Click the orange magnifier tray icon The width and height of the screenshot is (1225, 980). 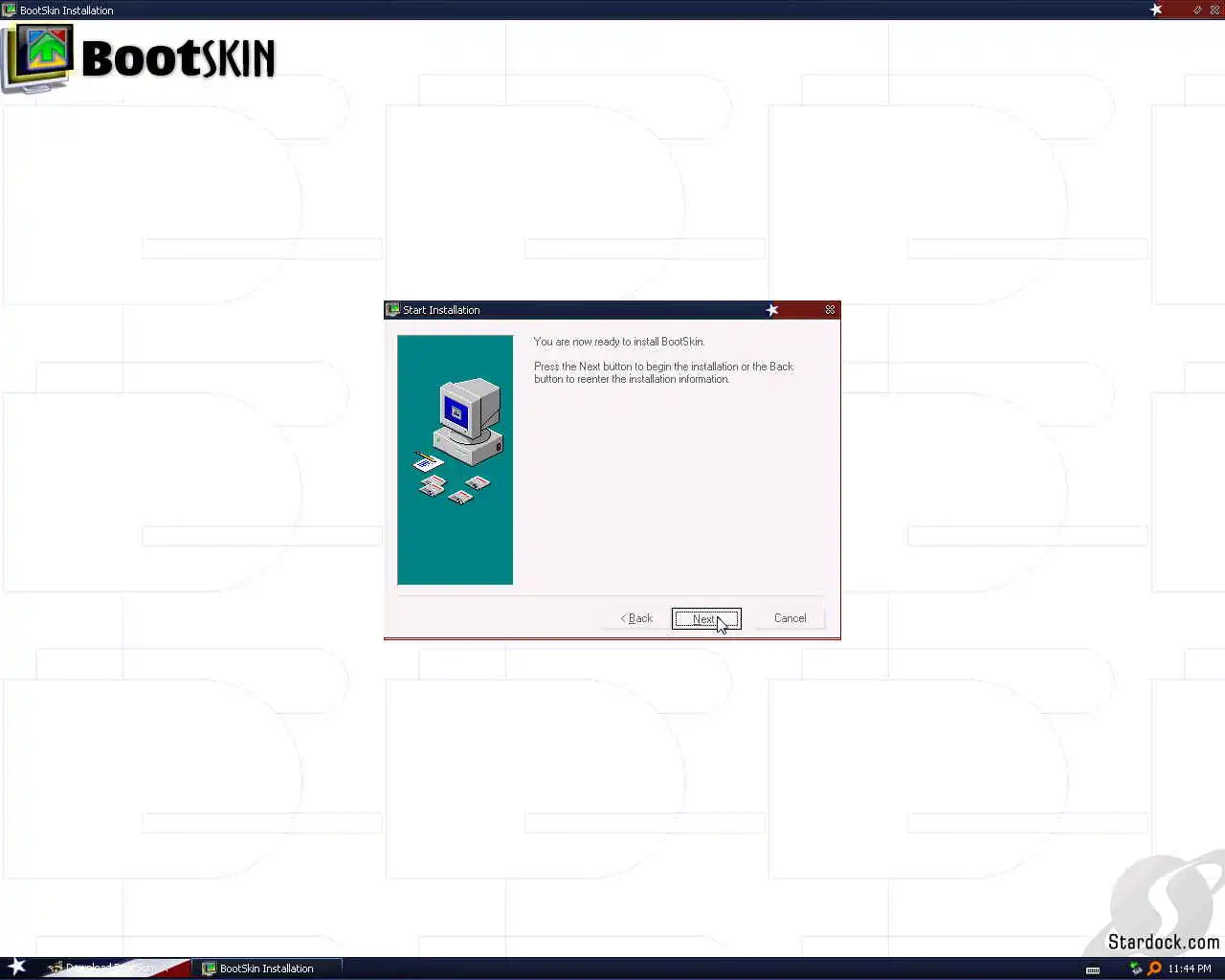coord(1154,969)
